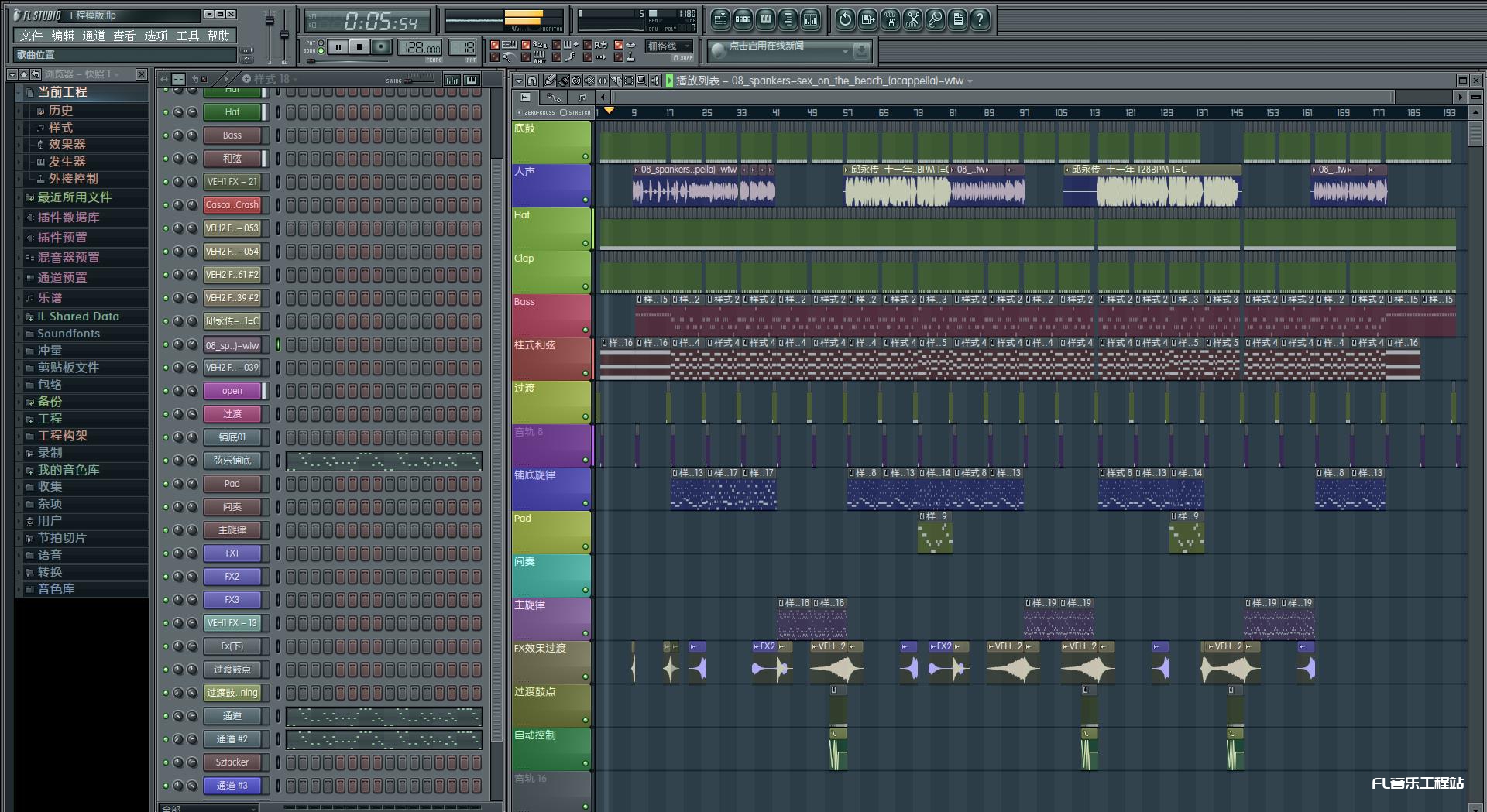1487x812 pixels.
Task: Click the browser reread back icon
Action: [36, 74]
